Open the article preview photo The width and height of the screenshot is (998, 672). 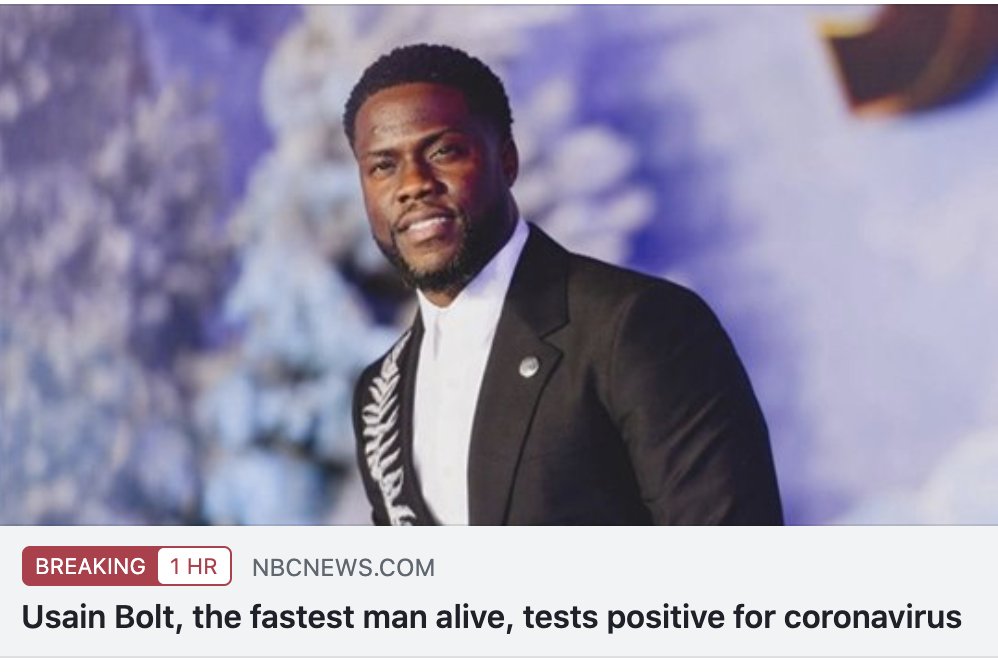499,264
